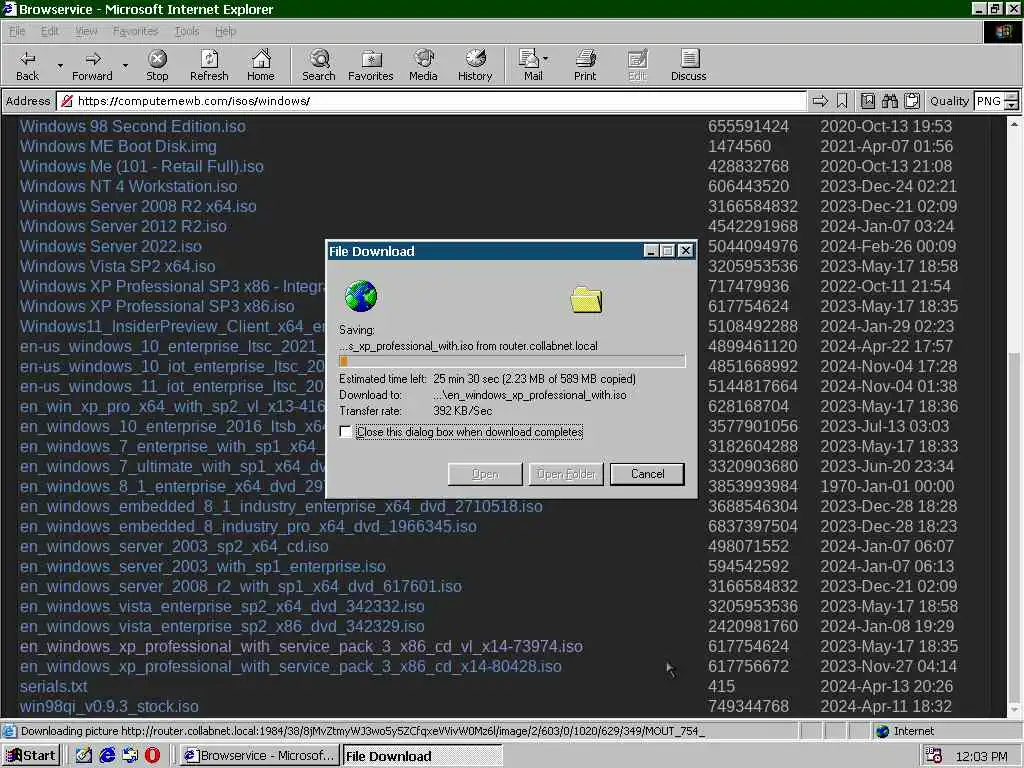Click the Back toolbar button
Image resolution: width=1024 pixels, height=768 pixels.
click(27, 65)
